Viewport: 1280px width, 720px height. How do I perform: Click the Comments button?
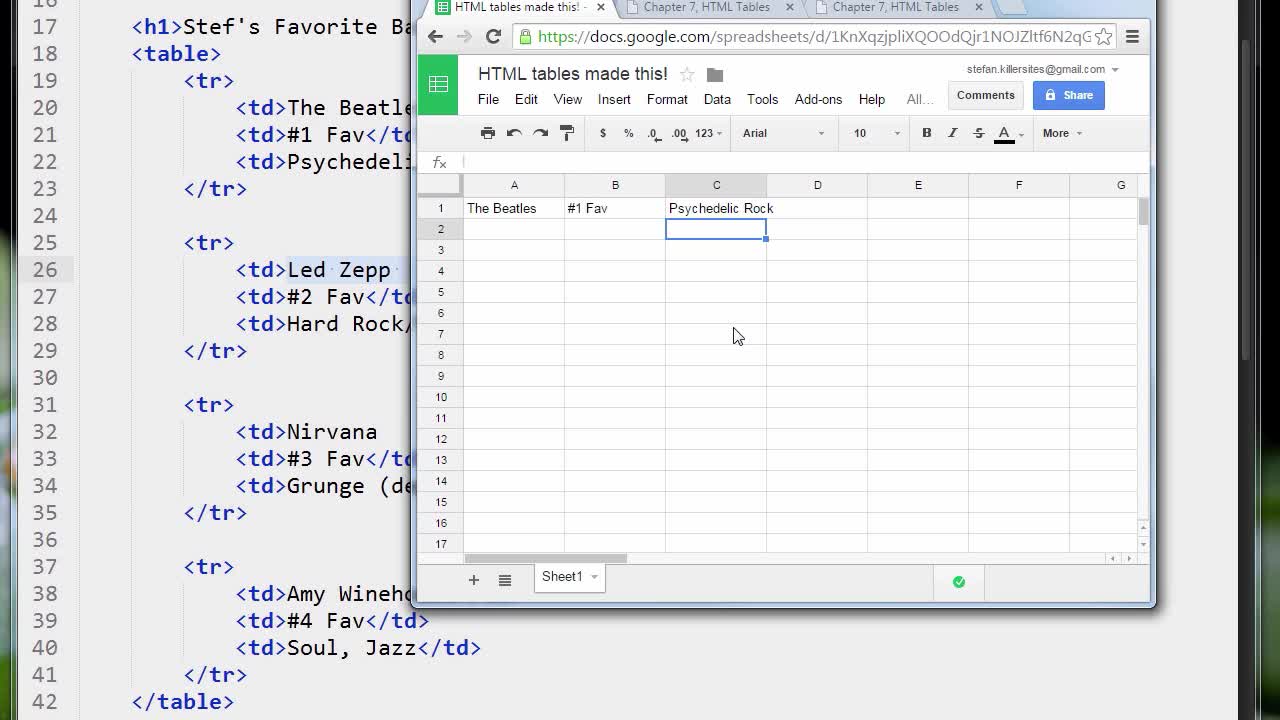985,95
